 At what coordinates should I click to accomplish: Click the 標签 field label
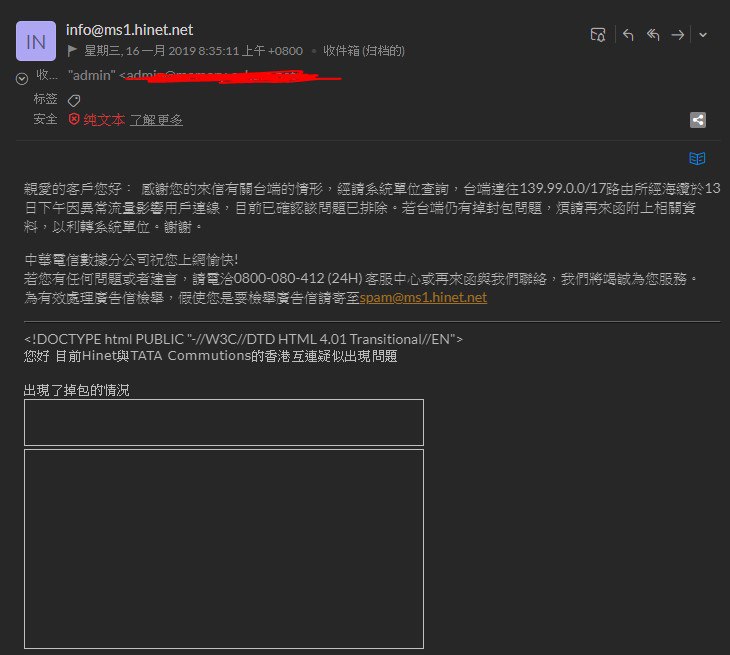coord(45,99)
